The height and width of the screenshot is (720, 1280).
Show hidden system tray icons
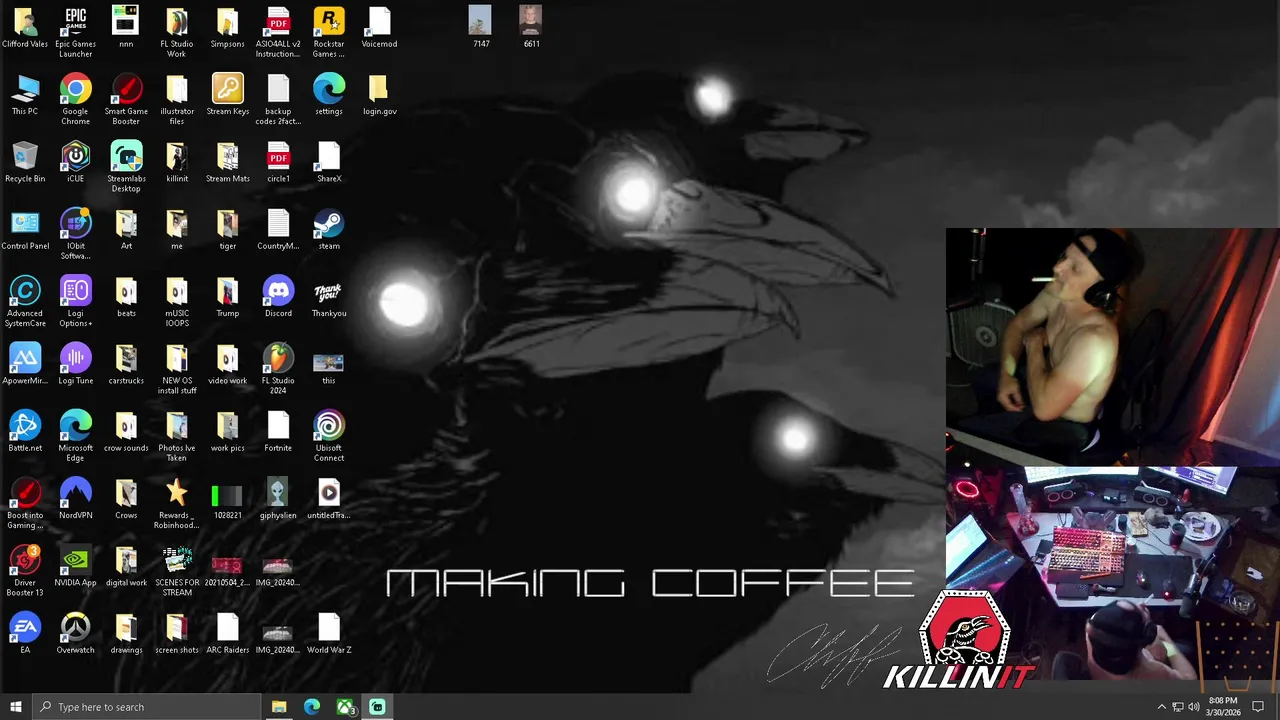(1161, 707)
